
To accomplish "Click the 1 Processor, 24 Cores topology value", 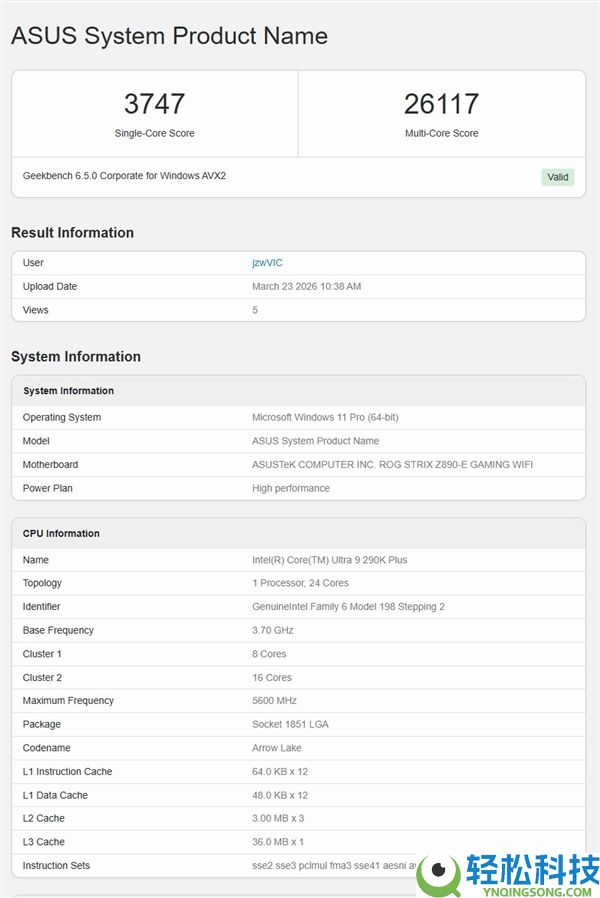I will click(x=301, y=583).
